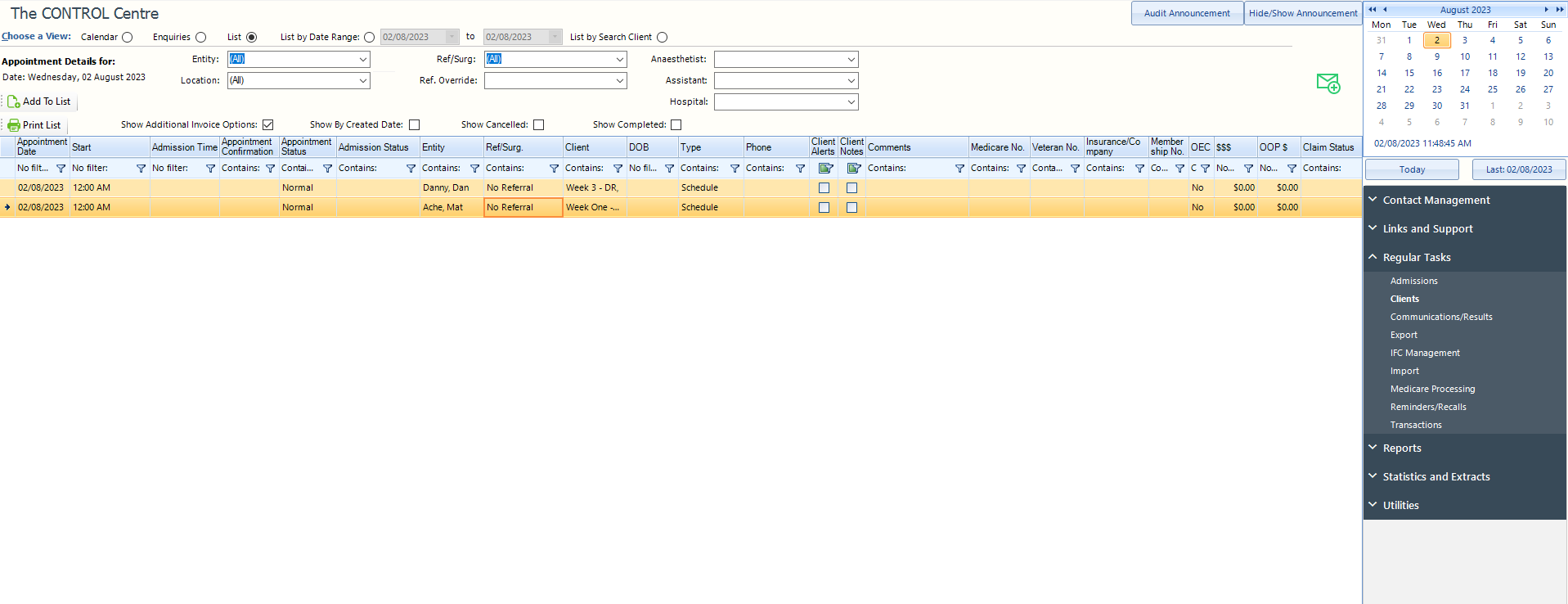Click the Today button
The height and width of the screenshot is (604, 1568).
point(1412,169)
